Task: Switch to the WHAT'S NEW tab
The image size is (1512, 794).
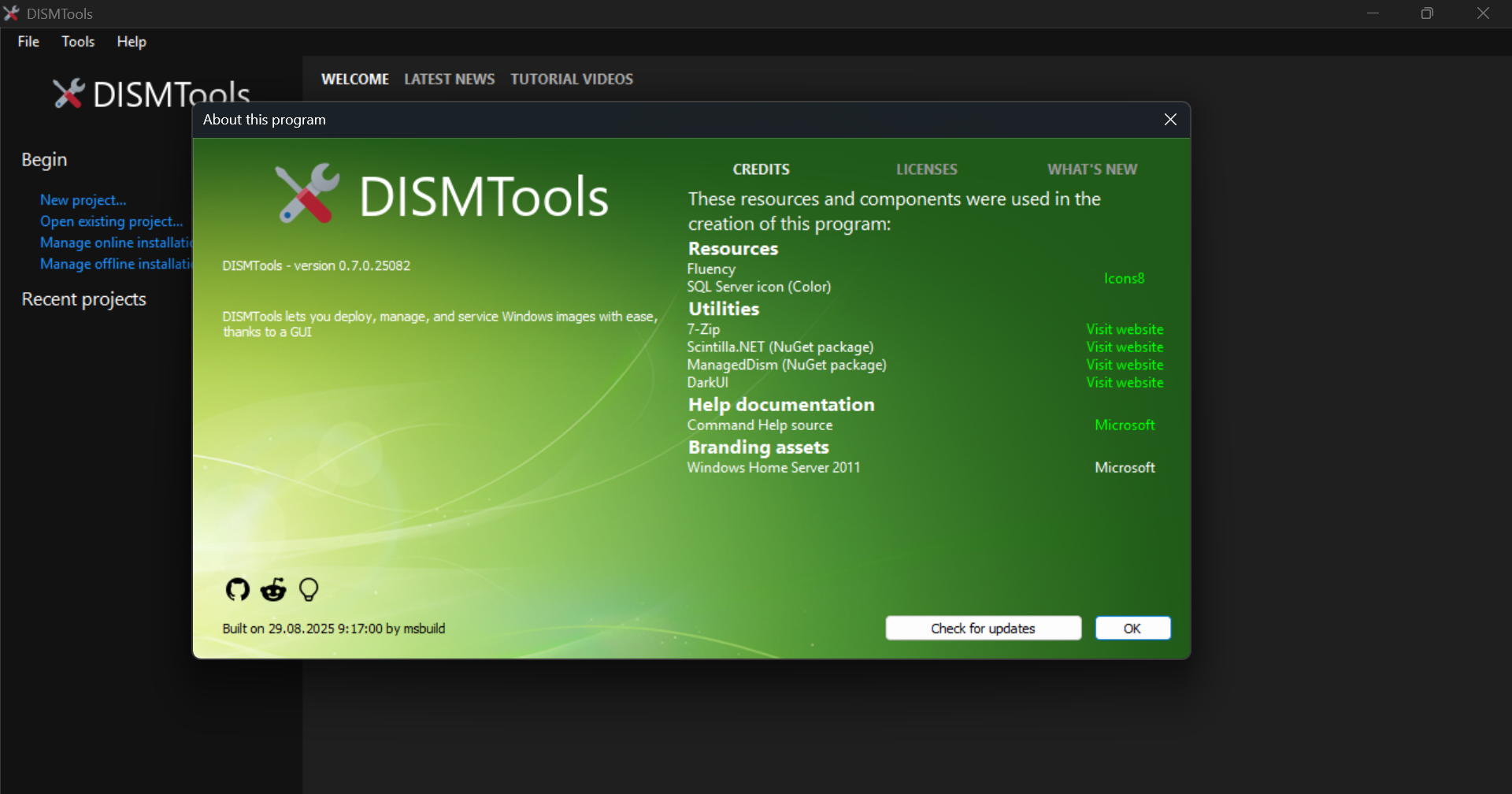Action: coord(1091,169)
